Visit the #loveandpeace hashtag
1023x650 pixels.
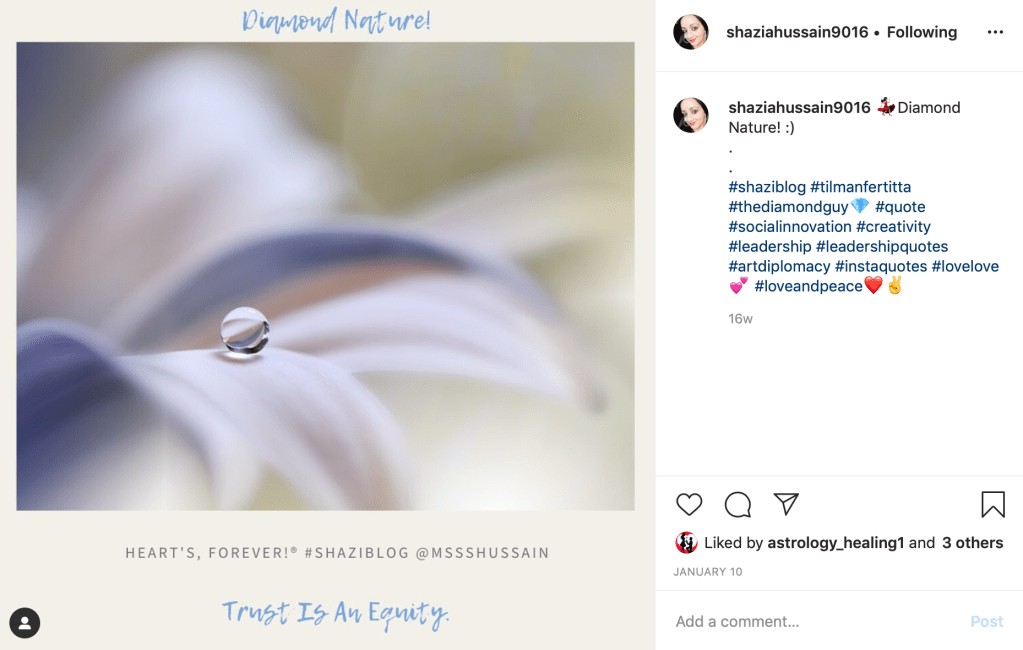[808, 286]
